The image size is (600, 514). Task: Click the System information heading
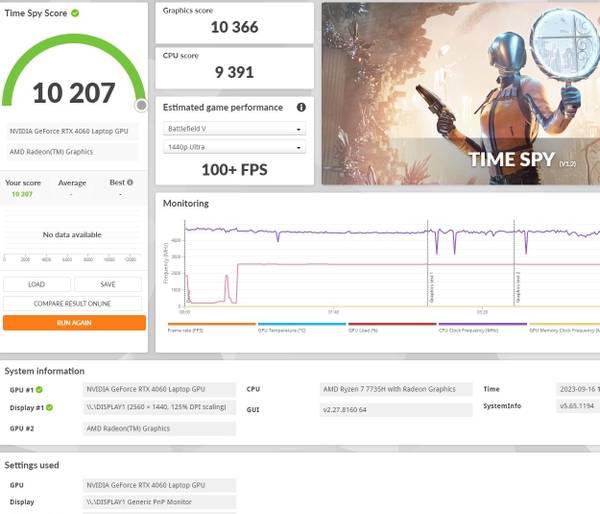(44, 371)
